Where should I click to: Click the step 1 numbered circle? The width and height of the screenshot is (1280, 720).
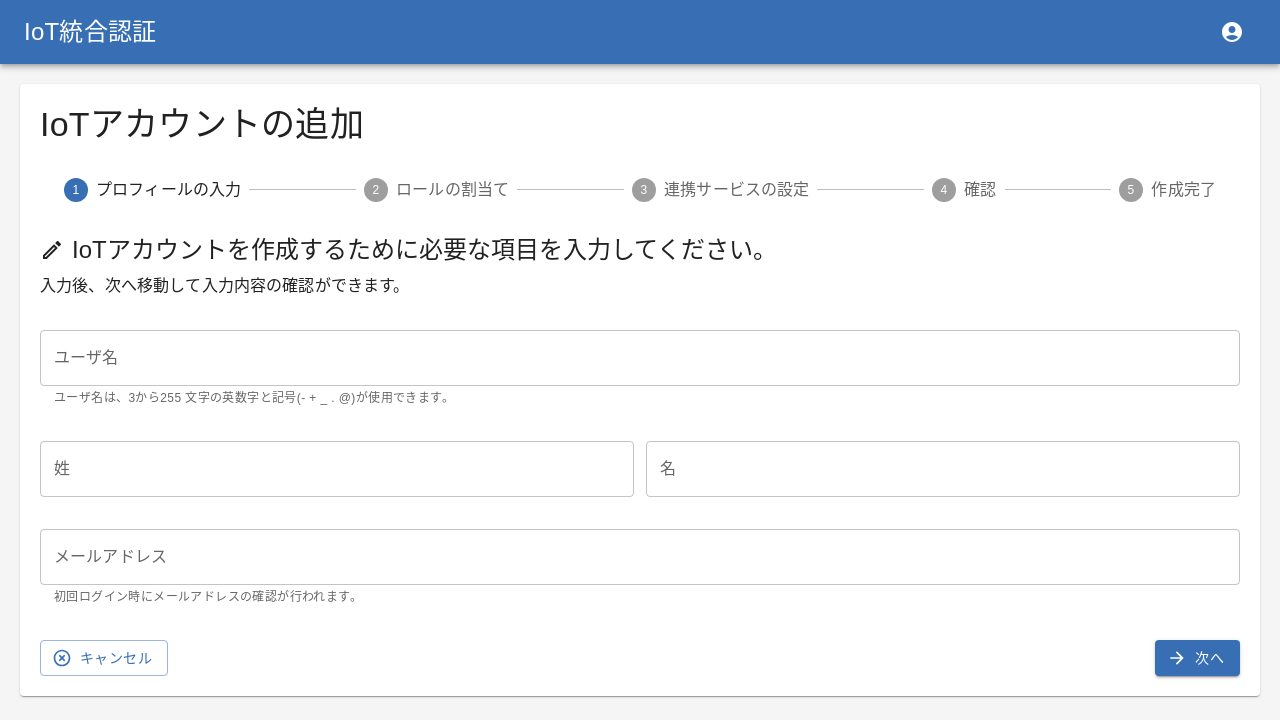[76, 190]
